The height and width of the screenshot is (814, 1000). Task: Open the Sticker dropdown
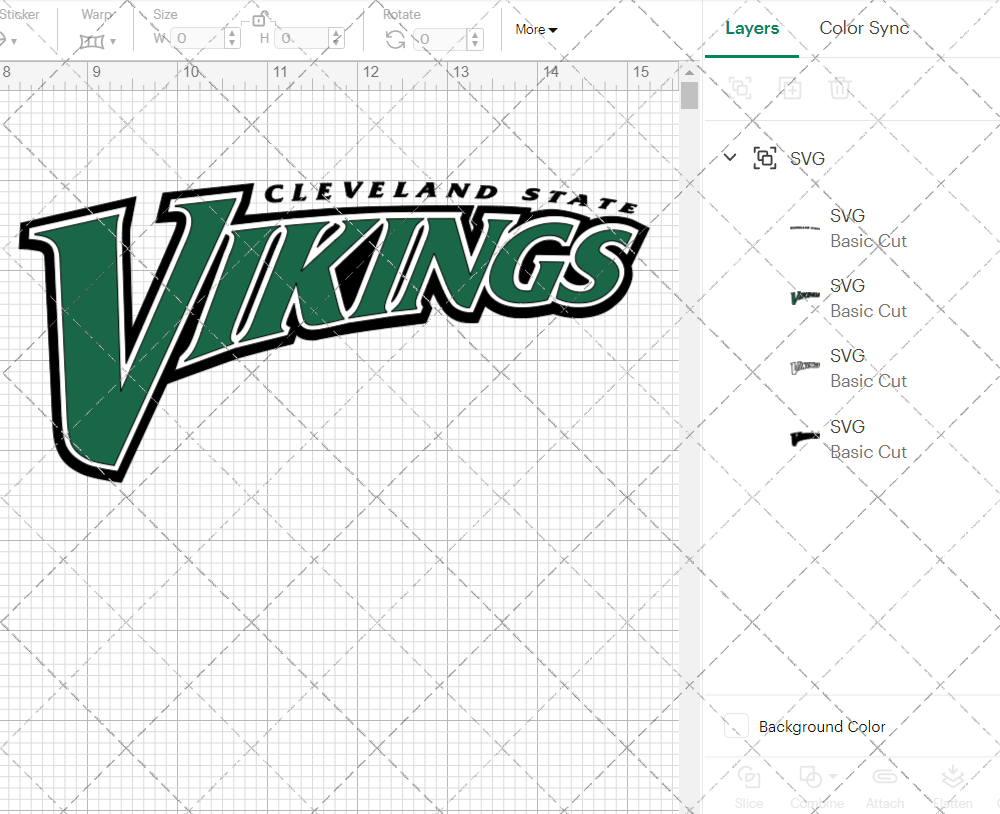[x=13, y=41]
